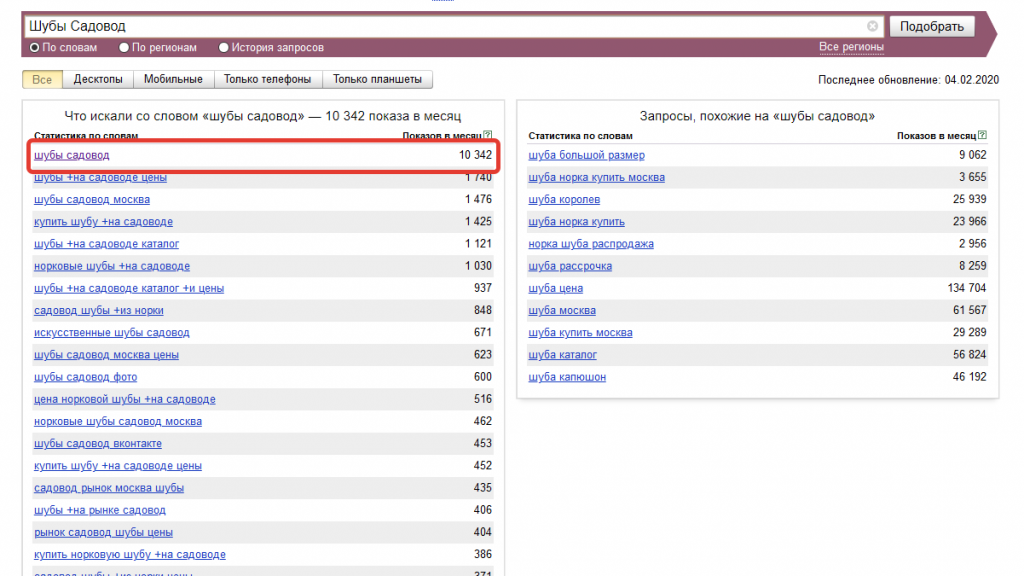Click the 'Последнее обновление: 04.02.2020' text
This screenshot has height=576, width=1024.
point(908,80)
